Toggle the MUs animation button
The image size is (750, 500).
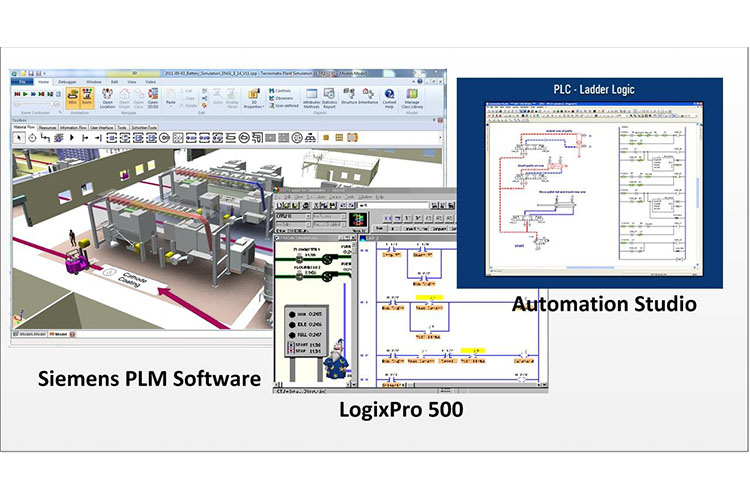73,98
